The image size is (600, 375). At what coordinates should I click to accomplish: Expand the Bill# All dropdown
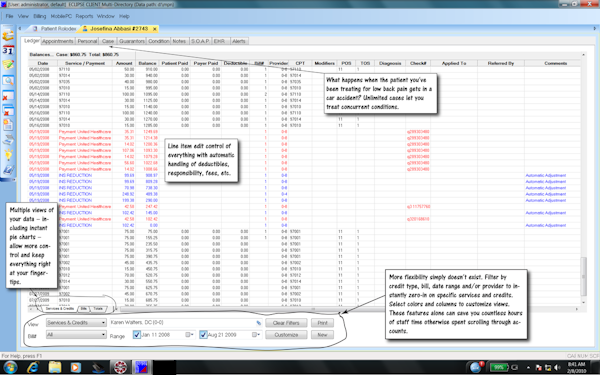pyautogui.click(x=103, y=335)
